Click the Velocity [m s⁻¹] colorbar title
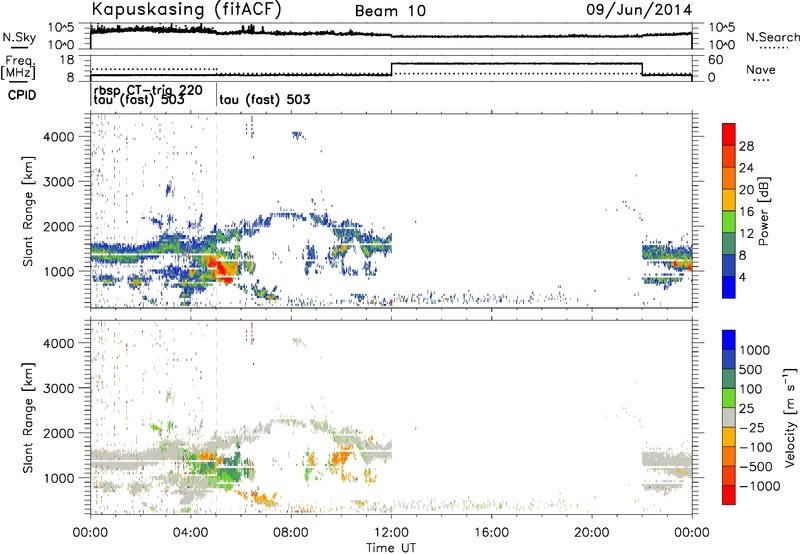The width and height of the screenshot is (800, 554). 790,417
